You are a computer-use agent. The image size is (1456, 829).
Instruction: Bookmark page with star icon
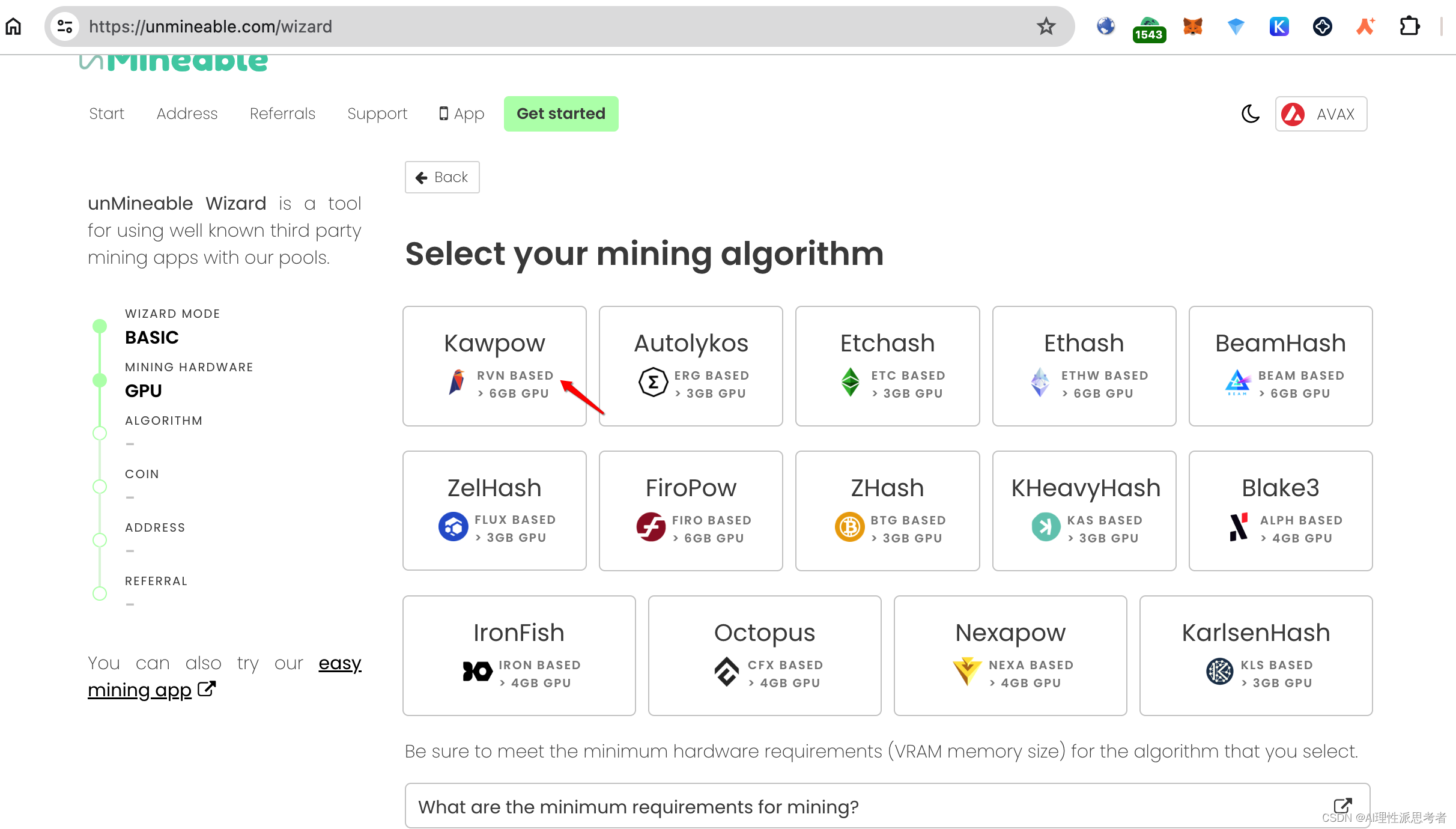click(1046, 26)
